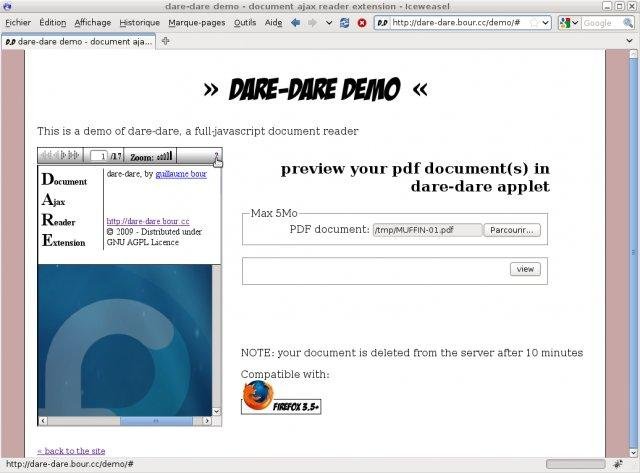
Task: Open the Fichier menu
Action: 18,23
